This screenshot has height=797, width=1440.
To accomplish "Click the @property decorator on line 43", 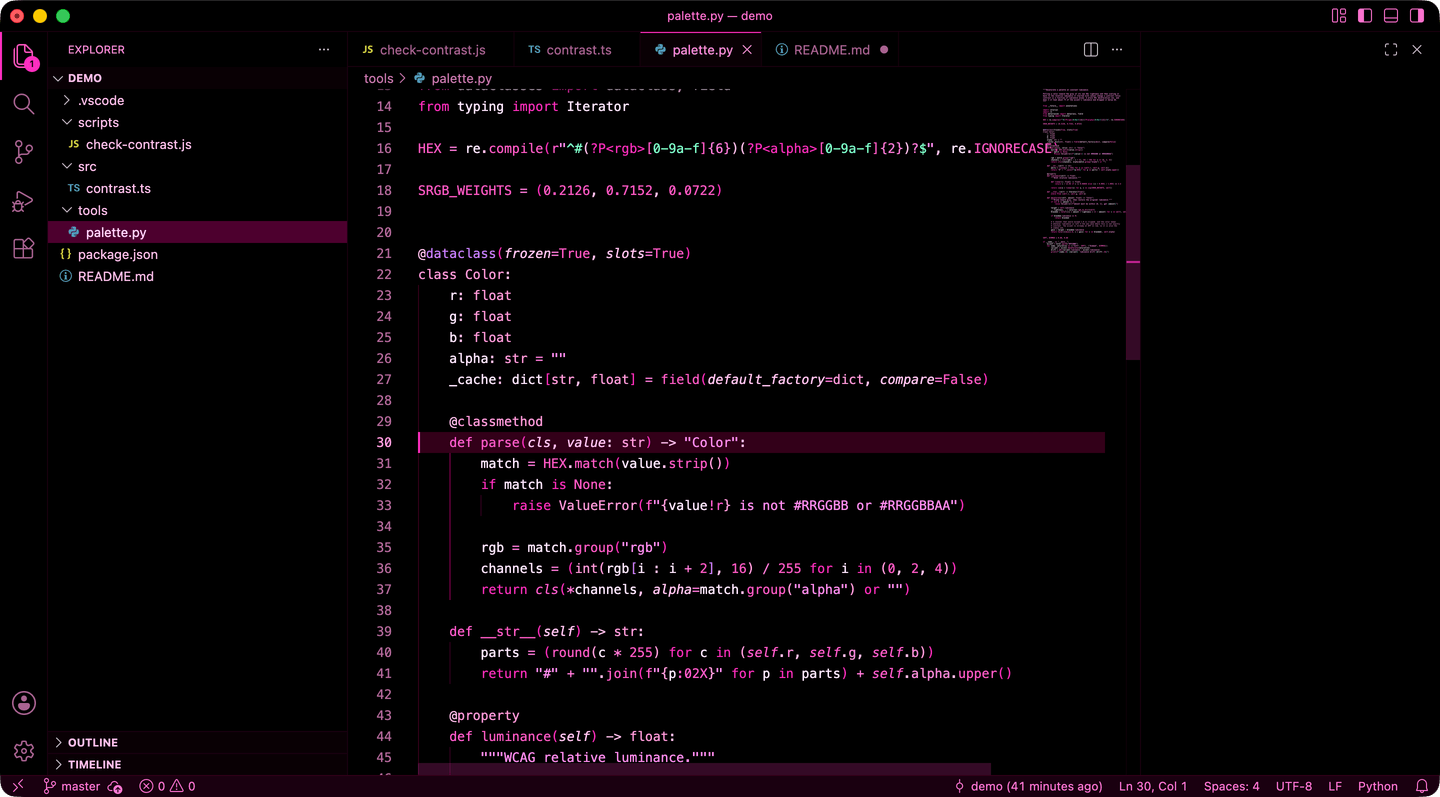I will (x=484, y=715).
